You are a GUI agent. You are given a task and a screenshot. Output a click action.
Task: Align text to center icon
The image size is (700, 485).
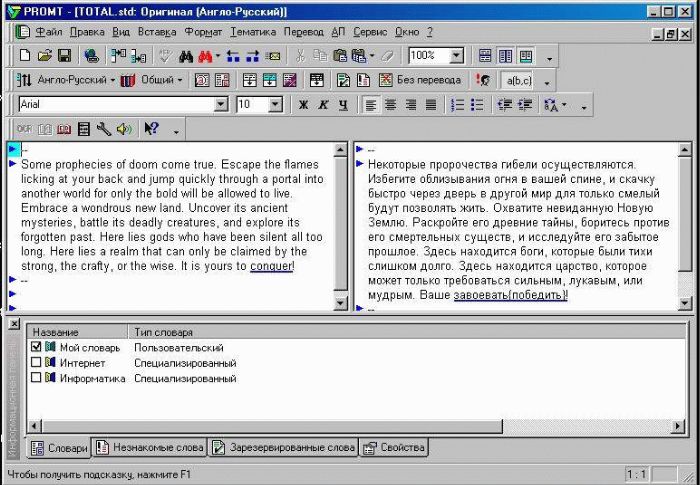391,105
